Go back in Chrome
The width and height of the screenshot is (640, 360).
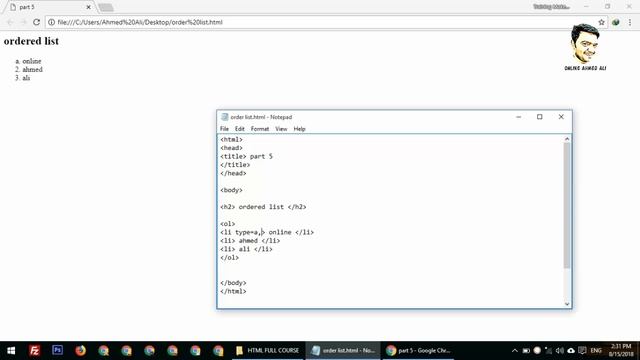[x=10, y=22]
